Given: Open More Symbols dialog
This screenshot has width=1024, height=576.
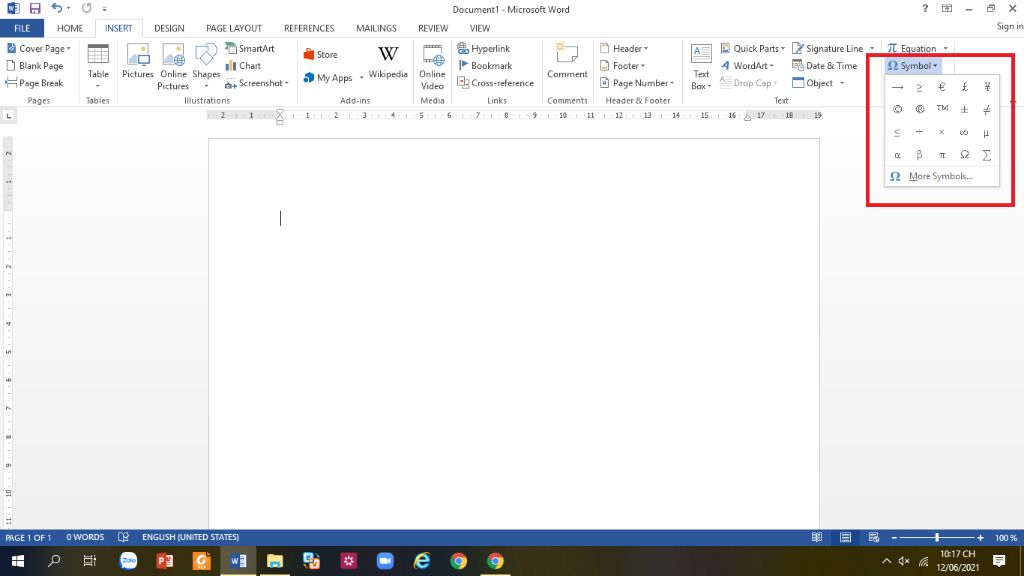Looking at the screenshot, I should click(941, 176).
